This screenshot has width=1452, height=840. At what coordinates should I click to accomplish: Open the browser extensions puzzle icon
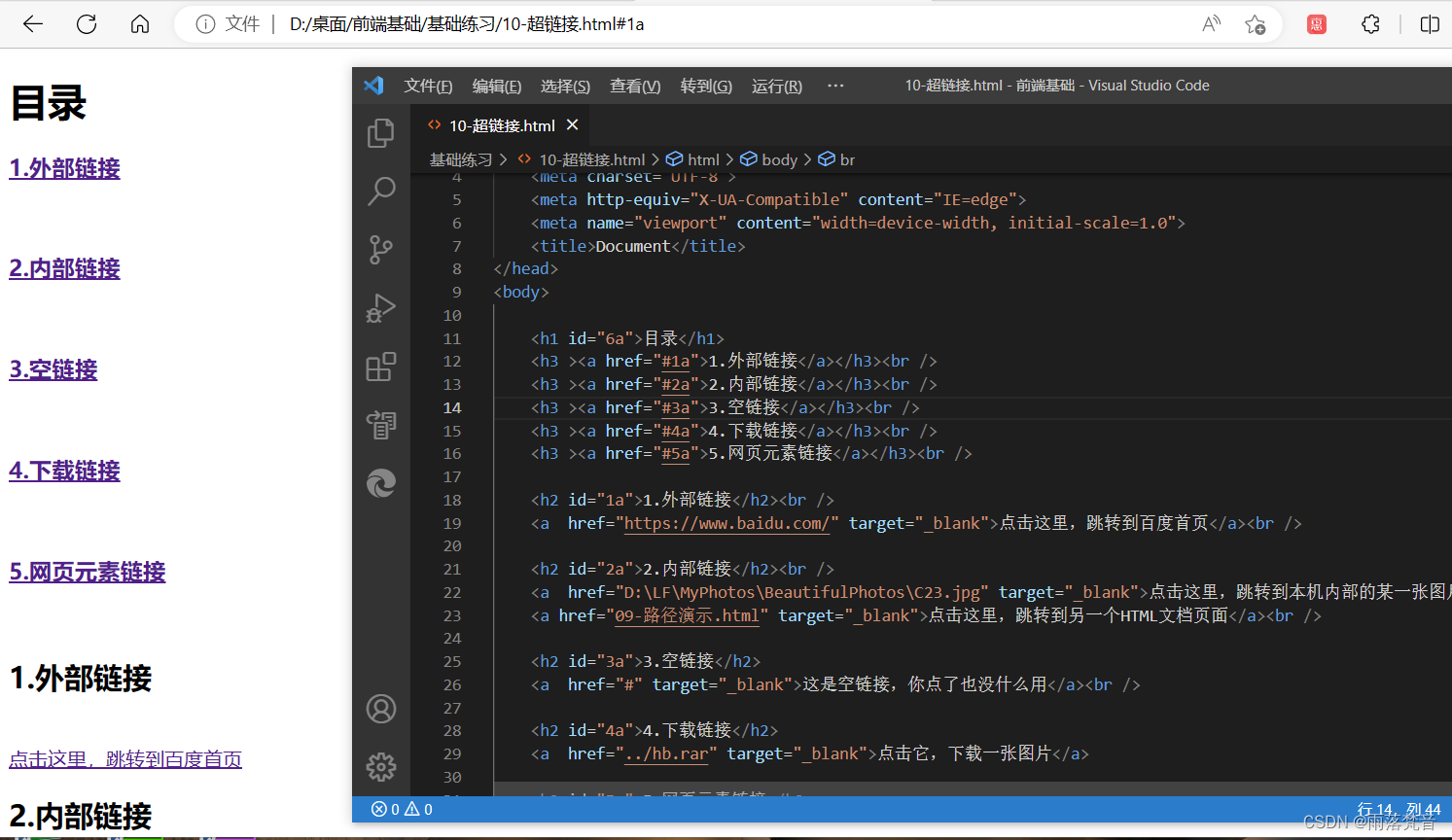[1370, 24]
